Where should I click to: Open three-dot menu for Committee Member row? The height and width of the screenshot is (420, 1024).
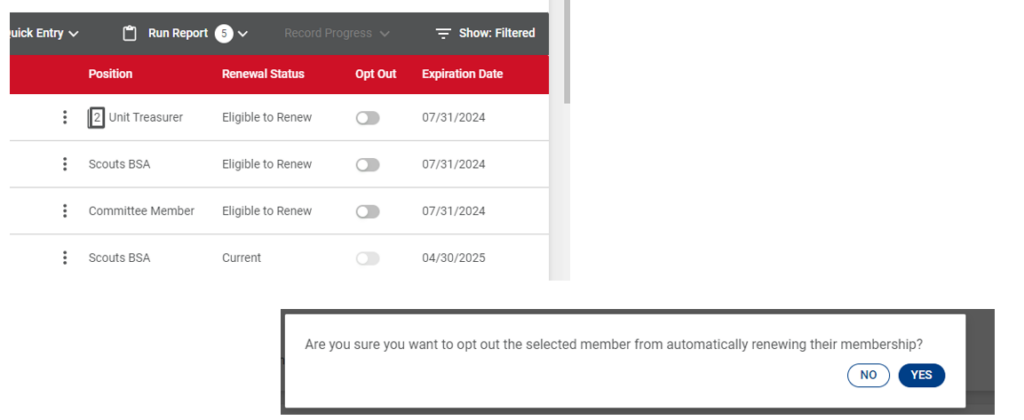point(65,211)
